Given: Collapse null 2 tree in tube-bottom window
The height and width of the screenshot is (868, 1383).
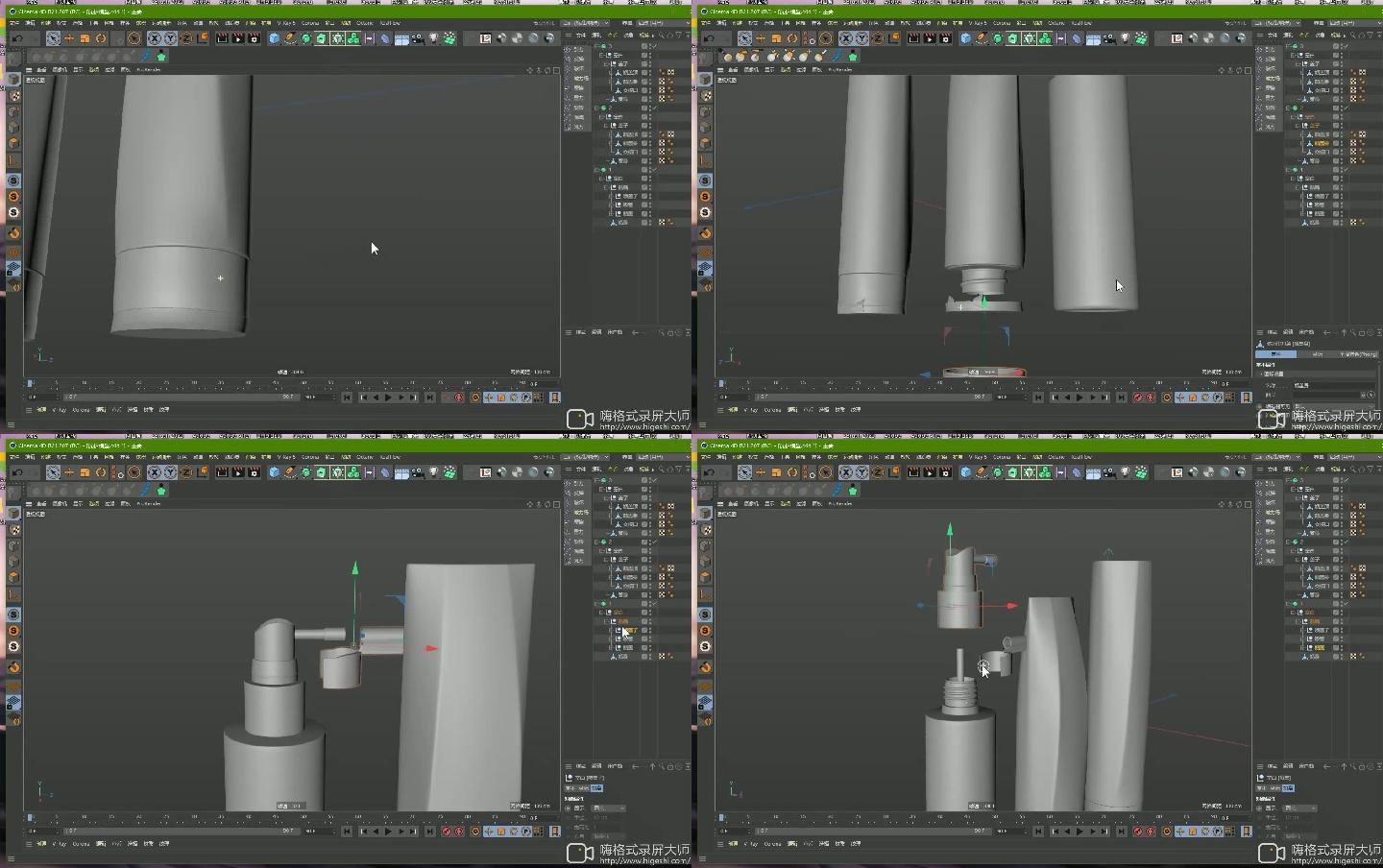Looking at the screenshot, I should point(596,108).
